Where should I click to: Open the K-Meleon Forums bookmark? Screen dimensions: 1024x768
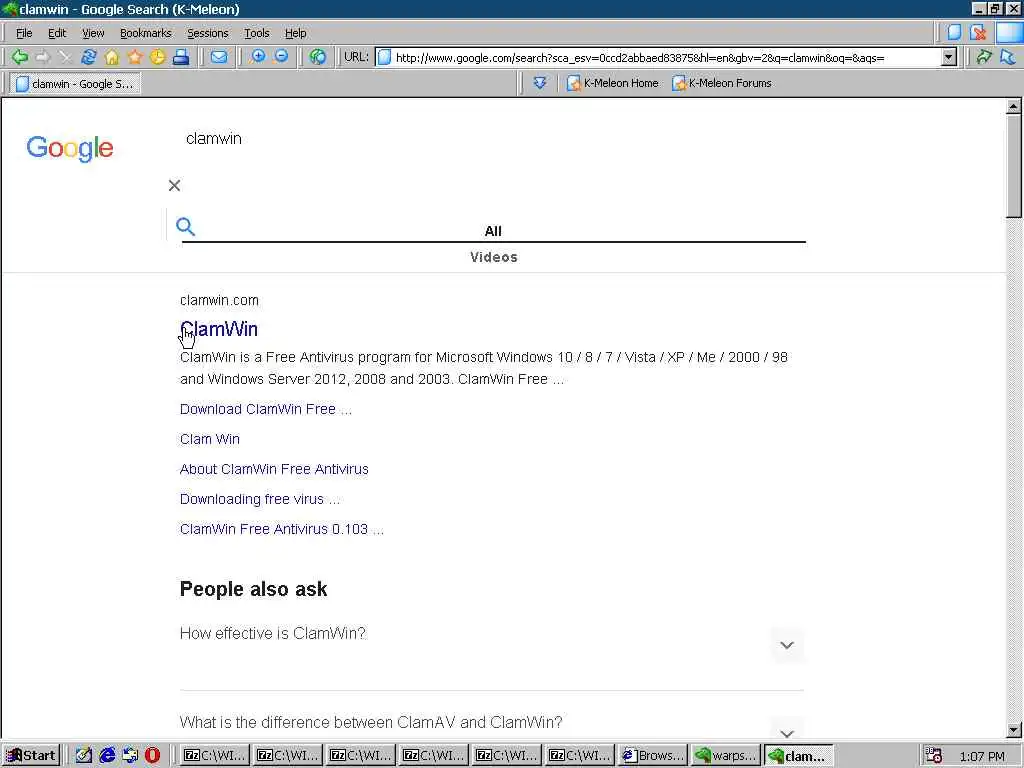(x=722, y=83)
